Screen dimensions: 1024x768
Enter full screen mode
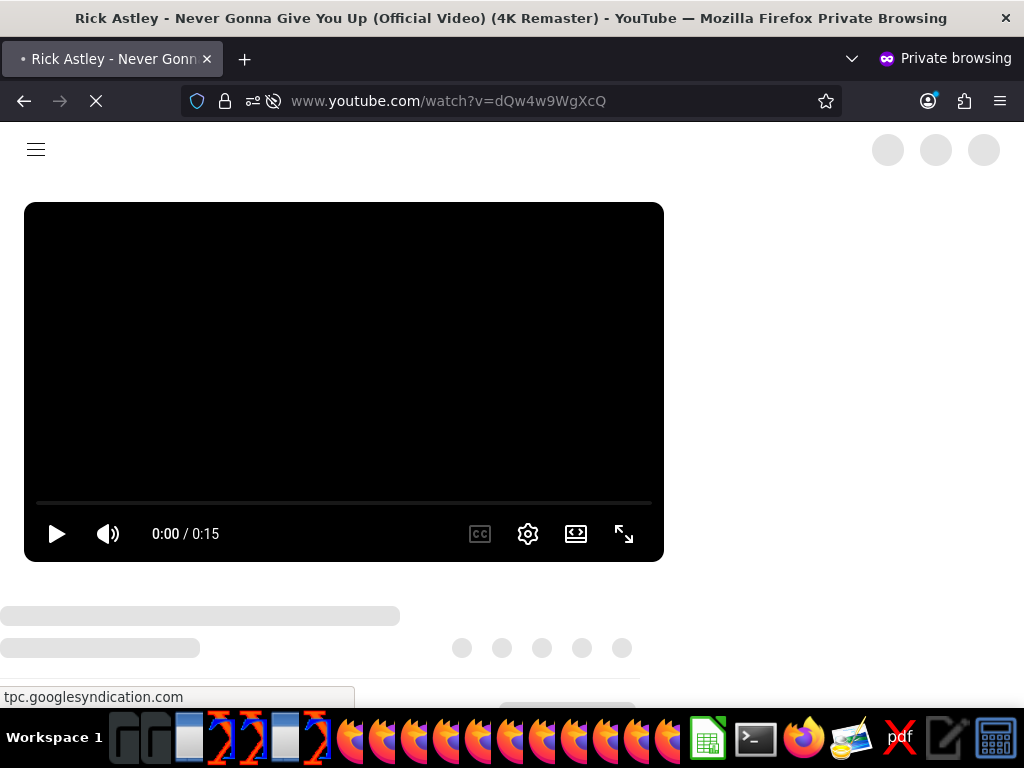coord(624,534)
